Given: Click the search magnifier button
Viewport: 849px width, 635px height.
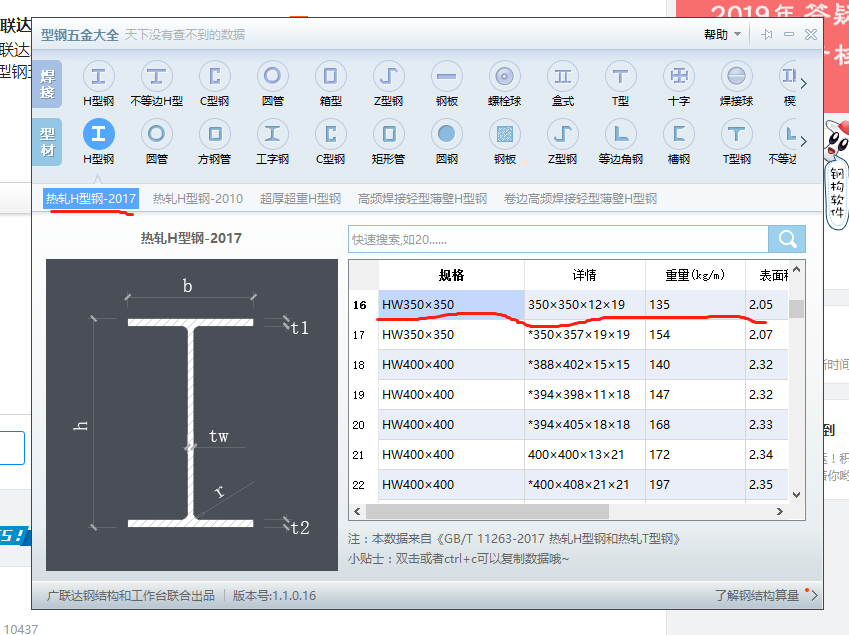Looking at the screenshot, I should coord(787,239).
